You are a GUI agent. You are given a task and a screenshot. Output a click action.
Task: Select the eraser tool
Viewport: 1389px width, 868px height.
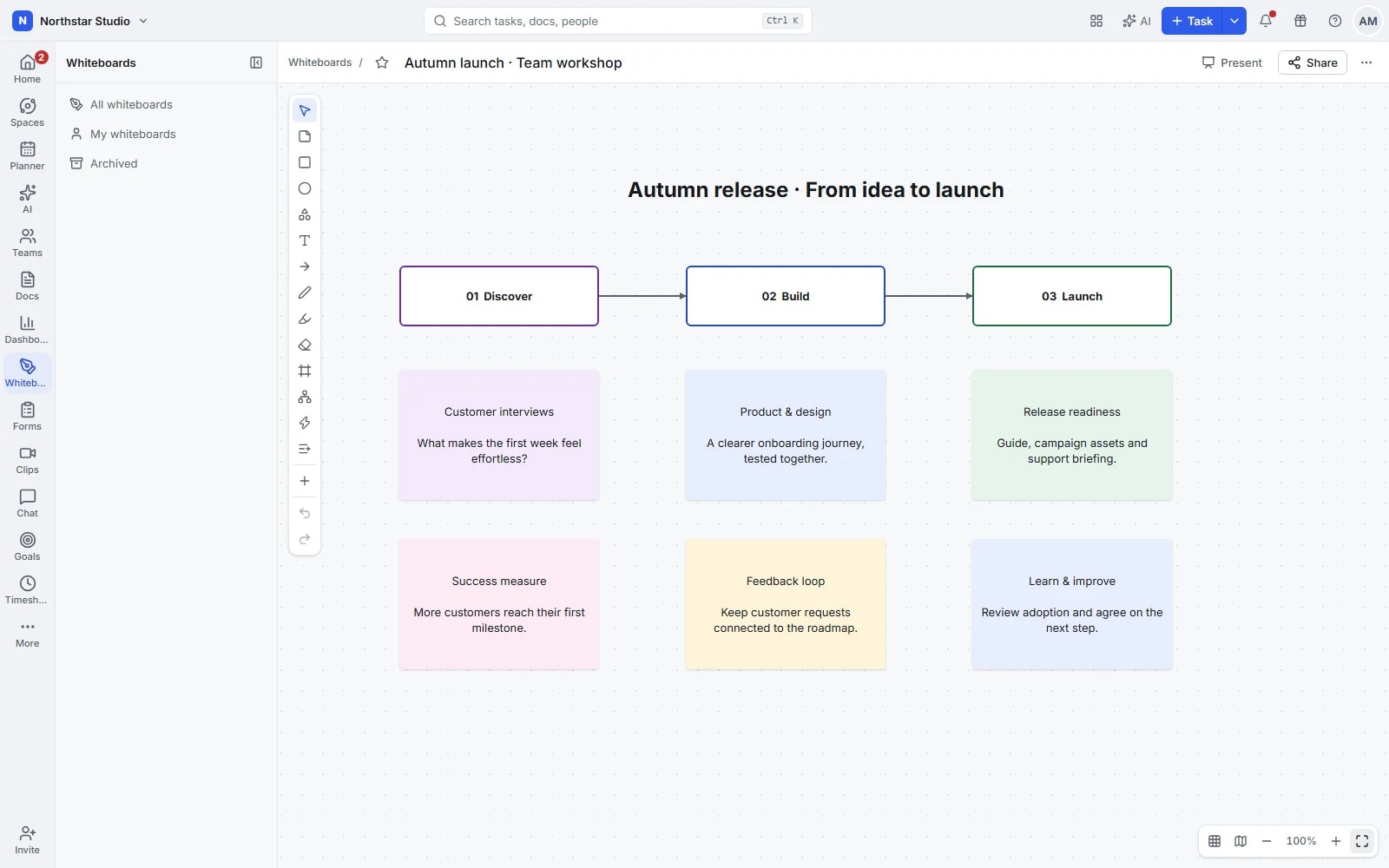[305, 345]
